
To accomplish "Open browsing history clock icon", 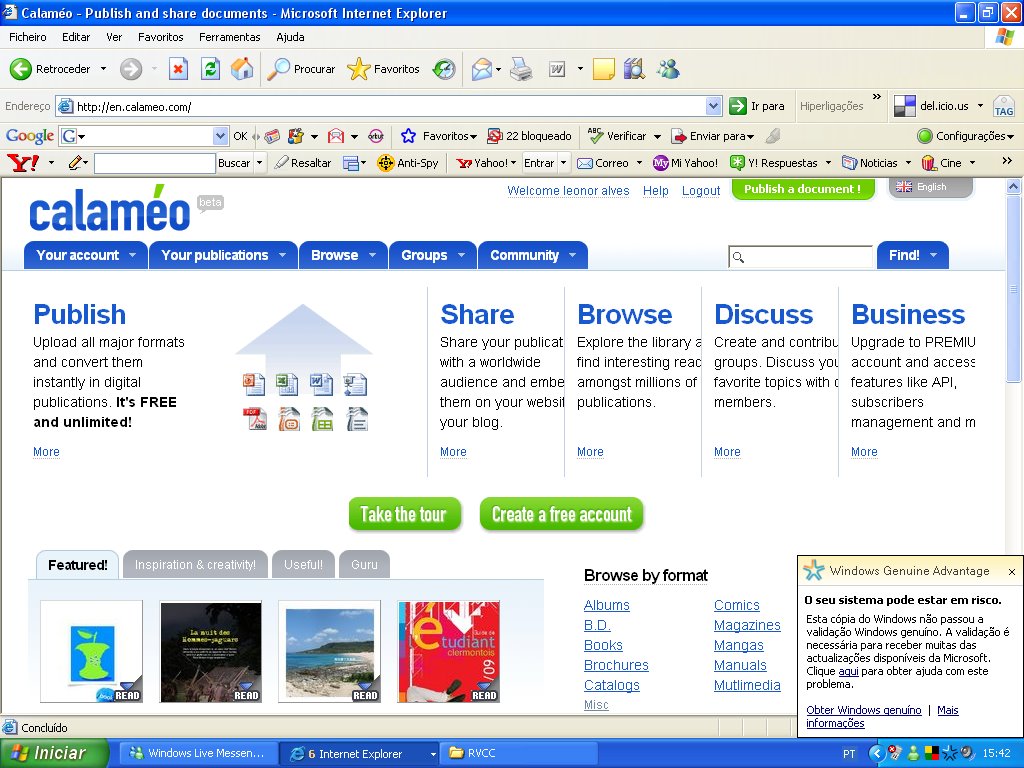I will [x=444, y=69].
